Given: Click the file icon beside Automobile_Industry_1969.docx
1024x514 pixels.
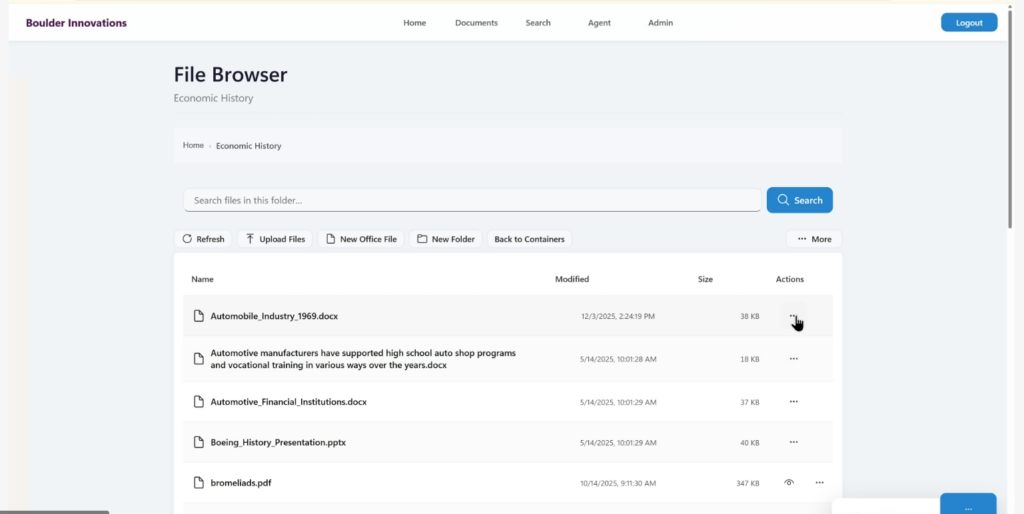Looking at the screenshot, I should pos(199,316).
